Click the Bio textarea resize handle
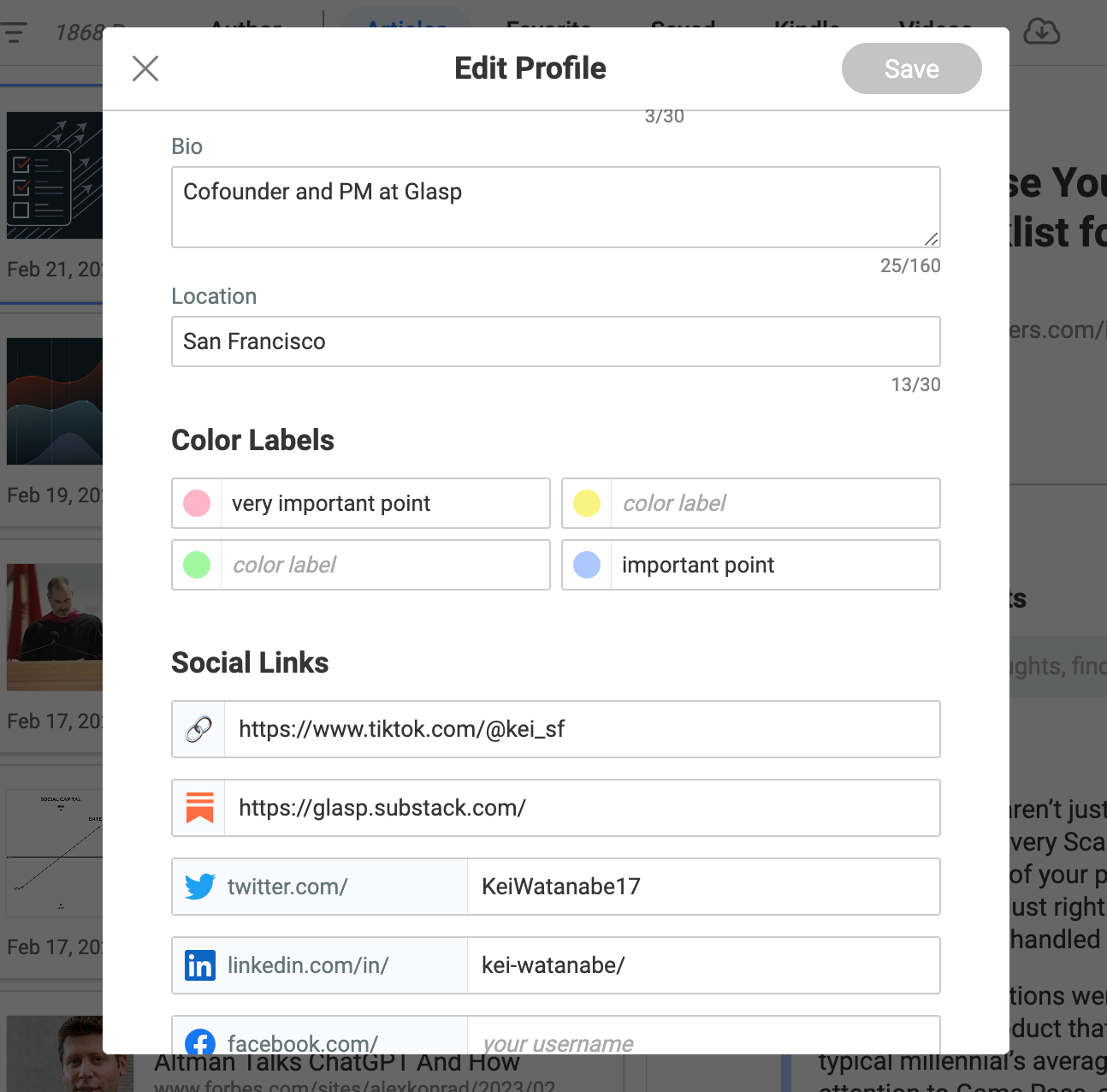This screenshot has width=1107, height=1092. [x=932, y=239]
